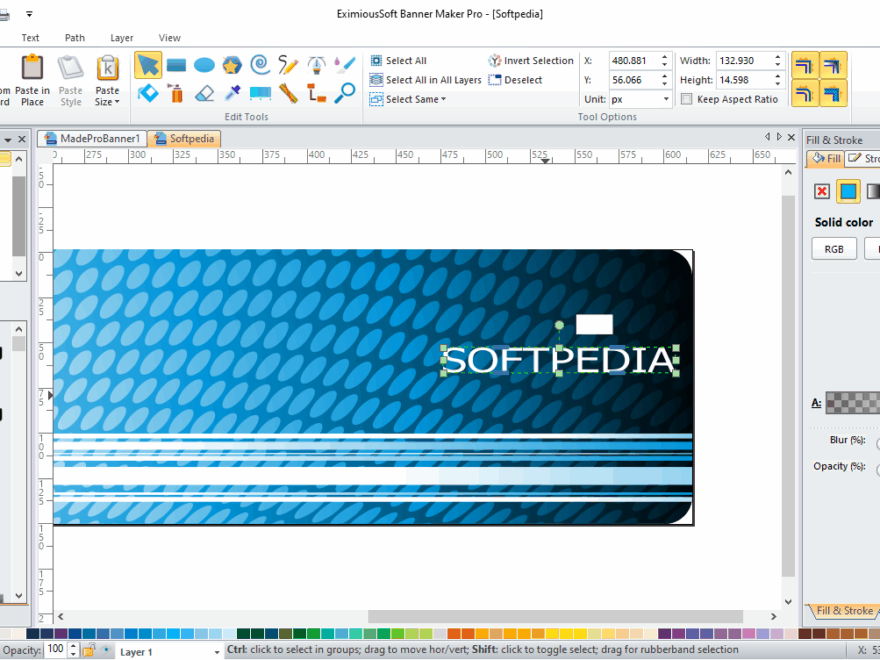The image size is (880, 660).
Task: Click Deselect
Action: [515, 80]
